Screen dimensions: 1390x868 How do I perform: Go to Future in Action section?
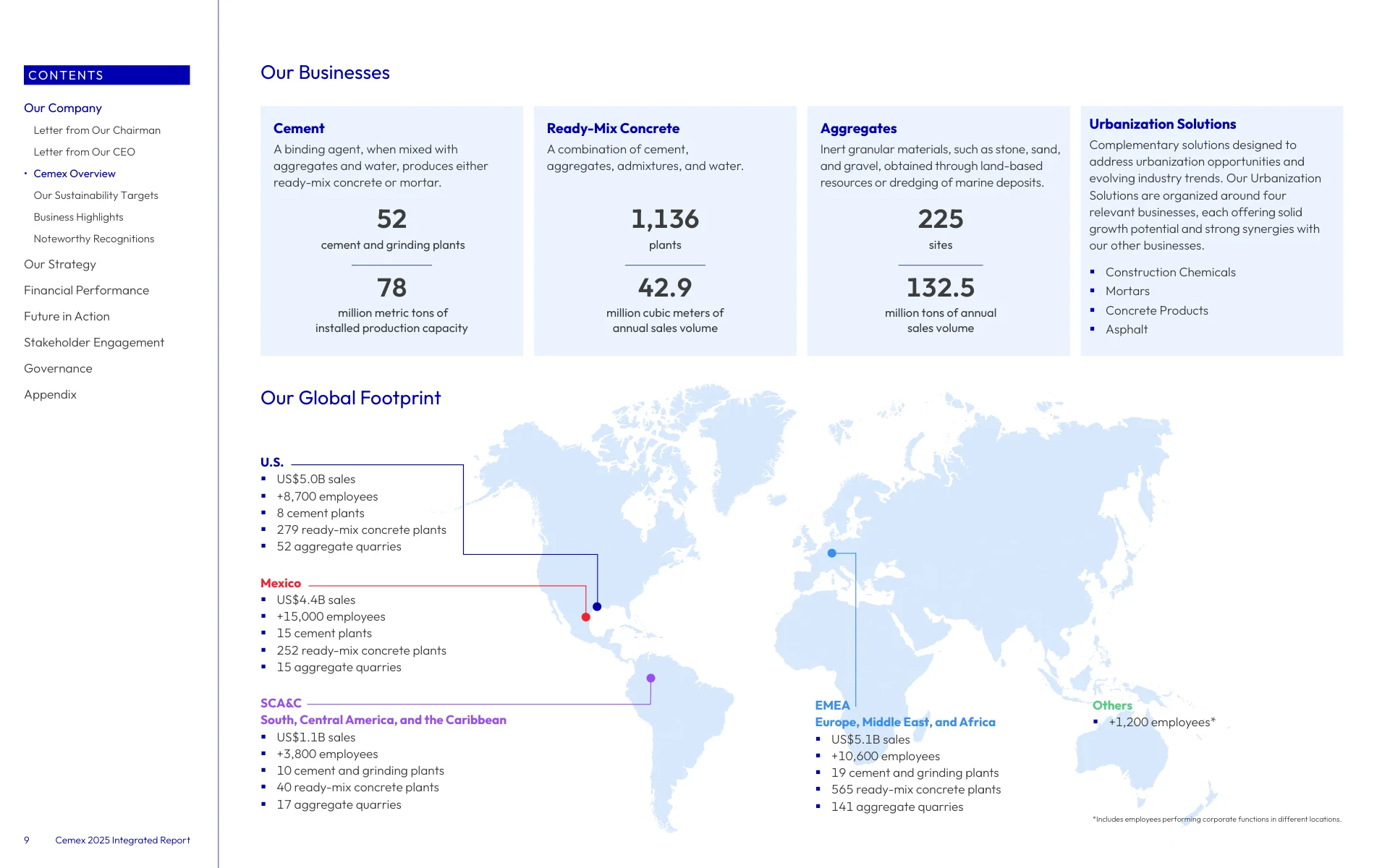point(67,317)
